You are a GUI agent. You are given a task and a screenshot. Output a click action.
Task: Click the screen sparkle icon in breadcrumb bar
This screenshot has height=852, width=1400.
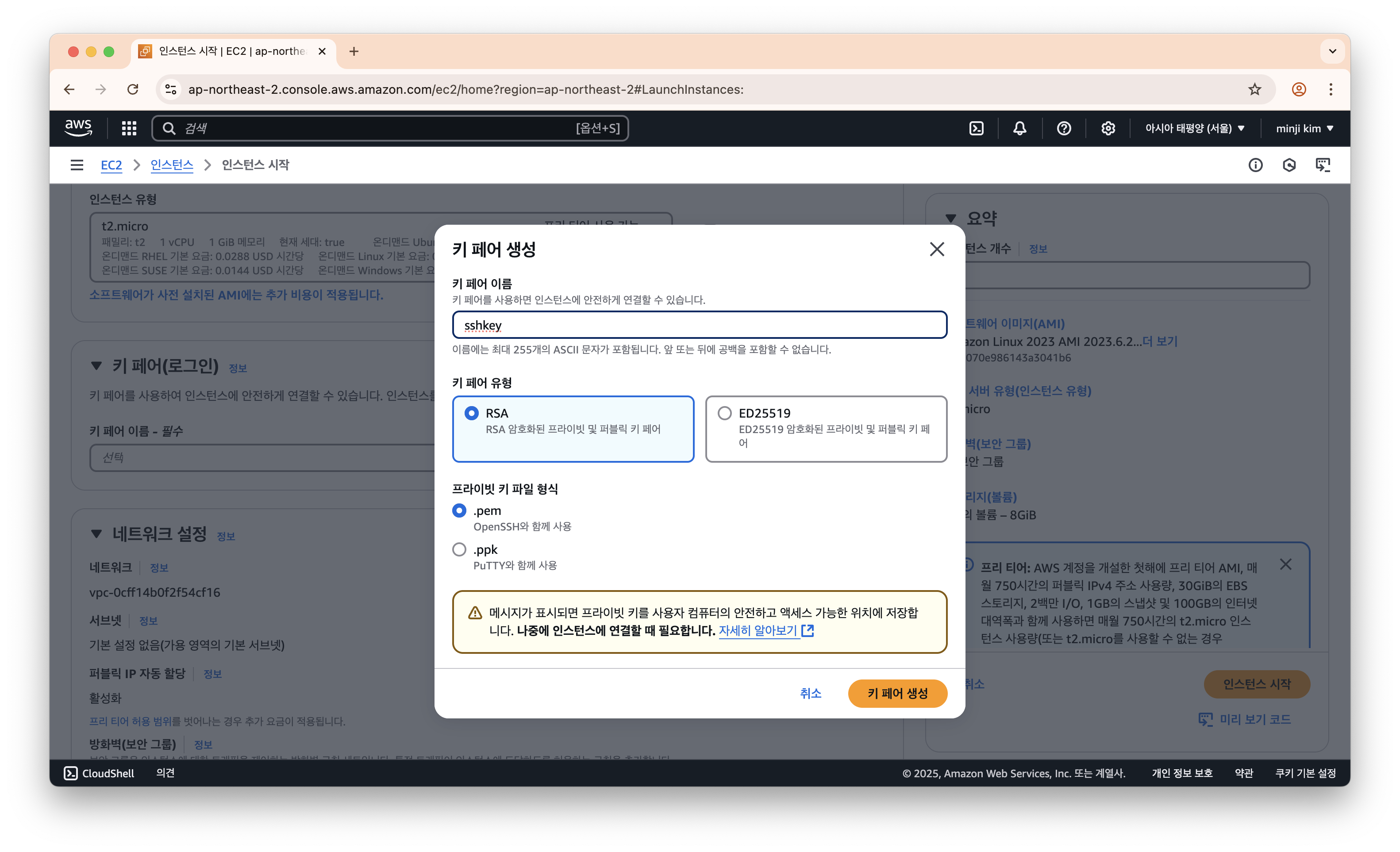(1323, 165)
